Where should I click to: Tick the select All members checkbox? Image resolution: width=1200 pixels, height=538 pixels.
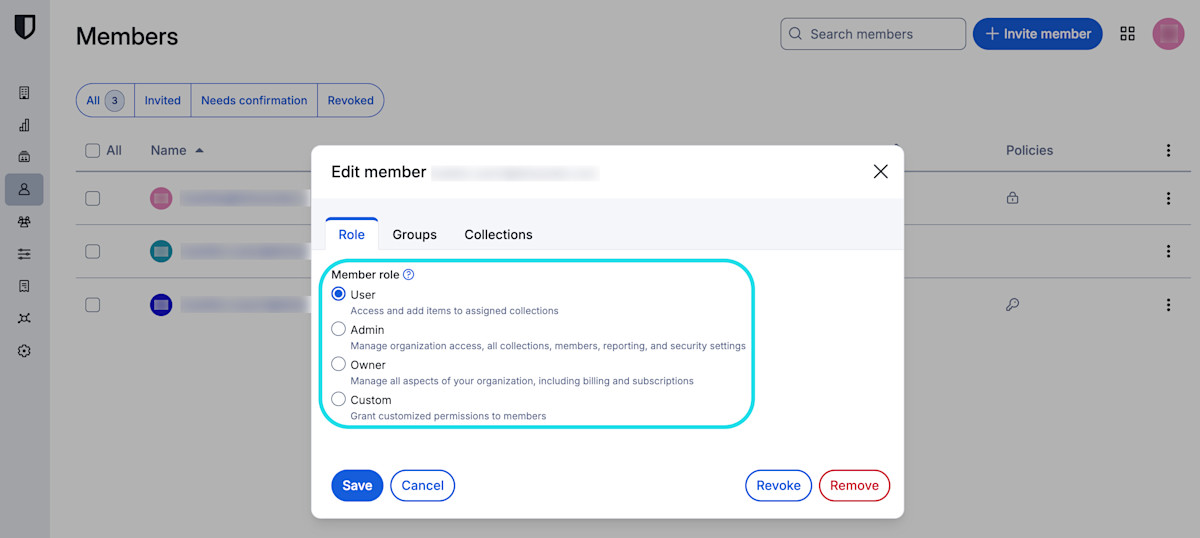click(93, 150)
